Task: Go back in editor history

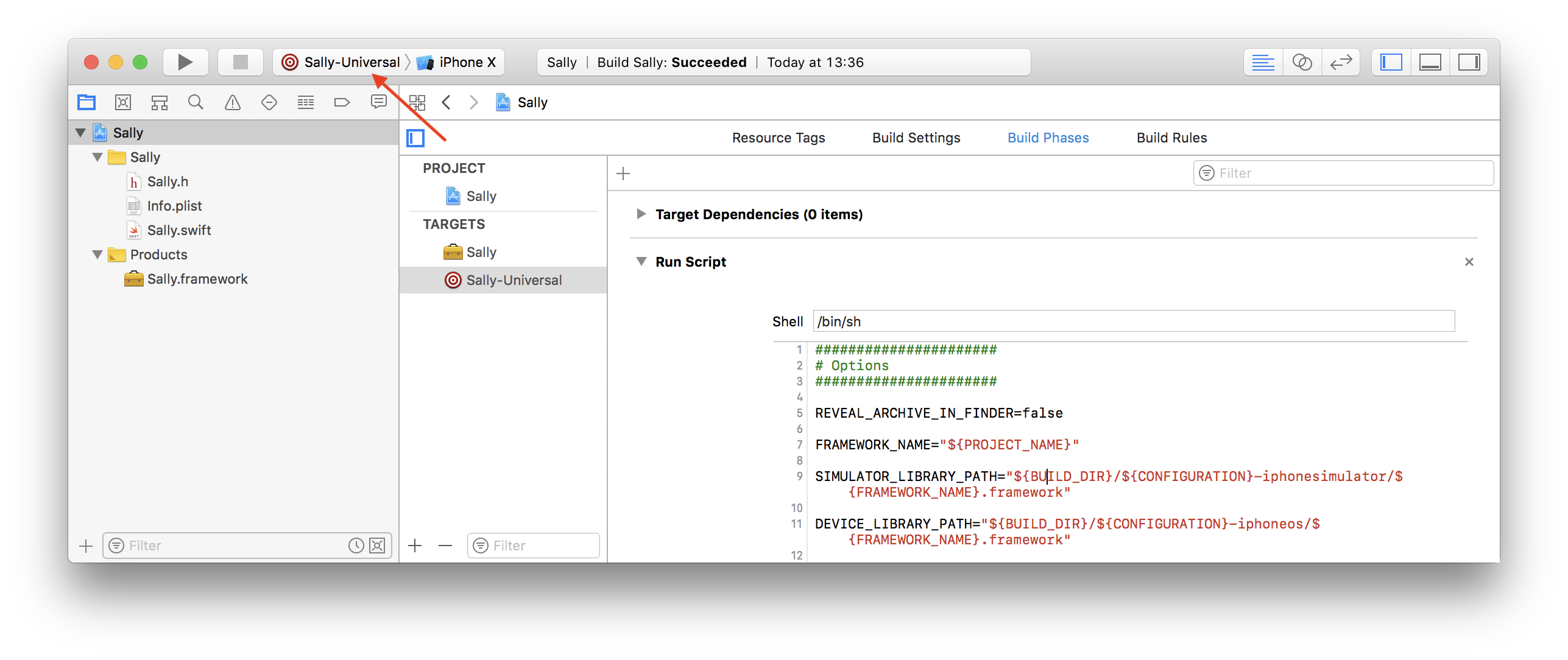Action: pyautogui.click(x=447, y=102)
